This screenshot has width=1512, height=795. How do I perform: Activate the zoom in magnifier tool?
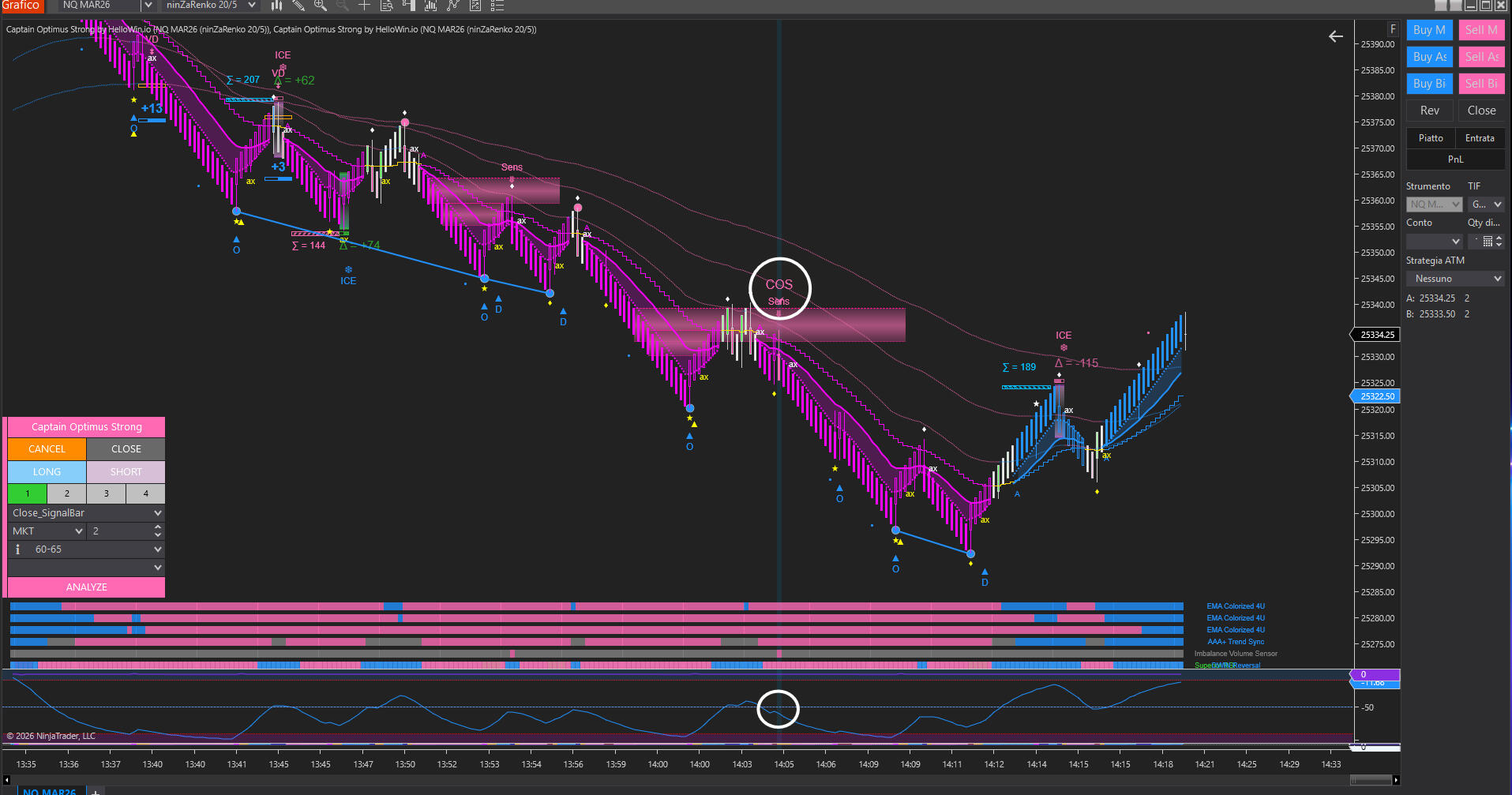[321, 6]
